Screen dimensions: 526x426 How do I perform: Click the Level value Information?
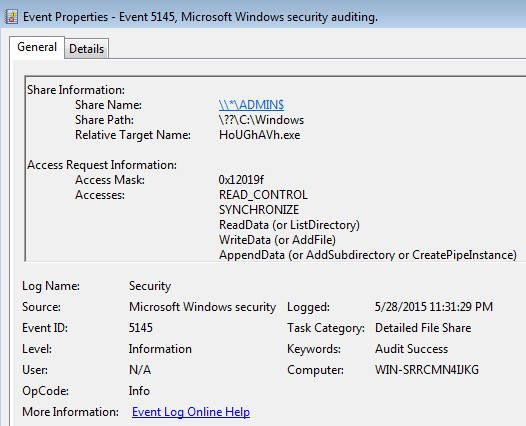click(x=160, y=349)
